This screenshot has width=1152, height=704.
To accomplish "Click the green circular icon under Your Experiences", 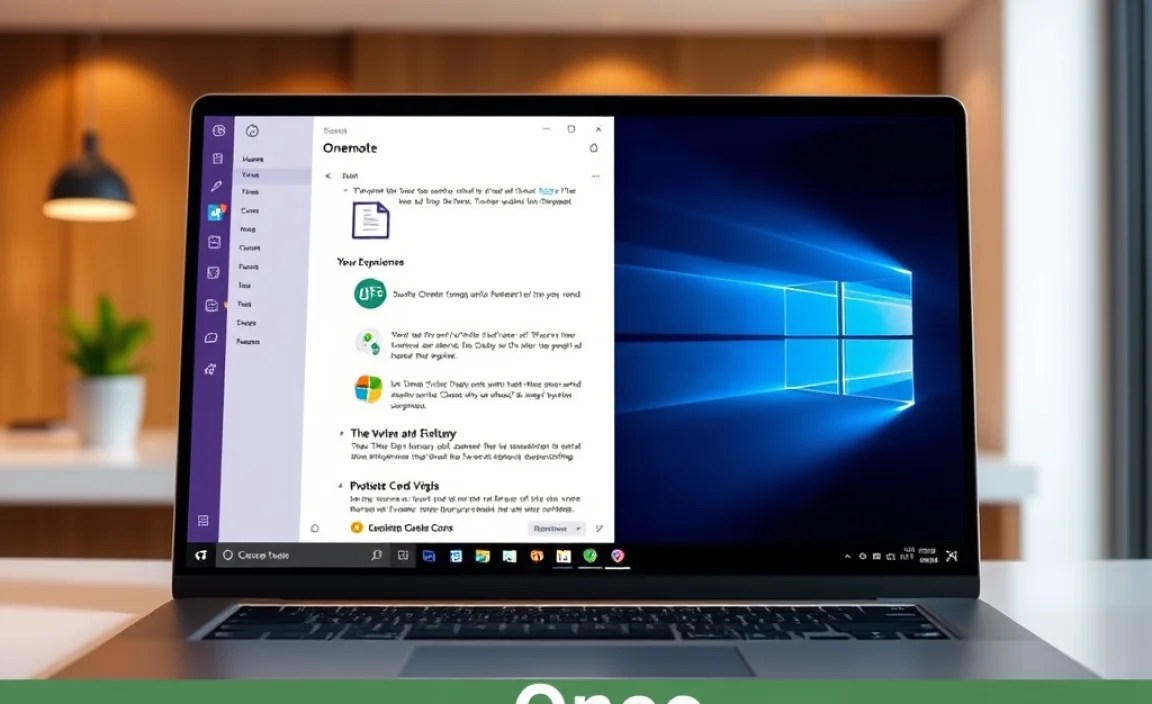I will click(x=370, y=294).
